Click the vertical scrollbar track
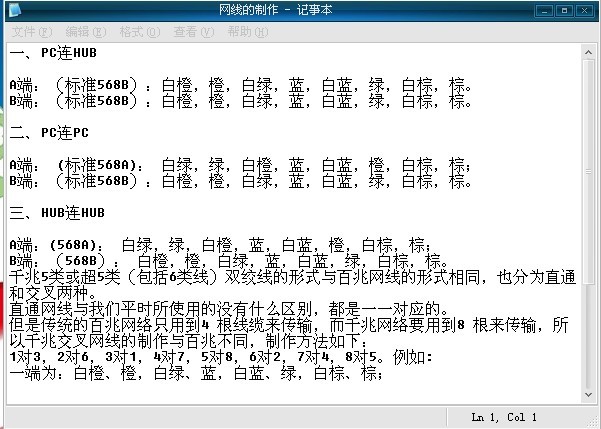 click(589, 220)
